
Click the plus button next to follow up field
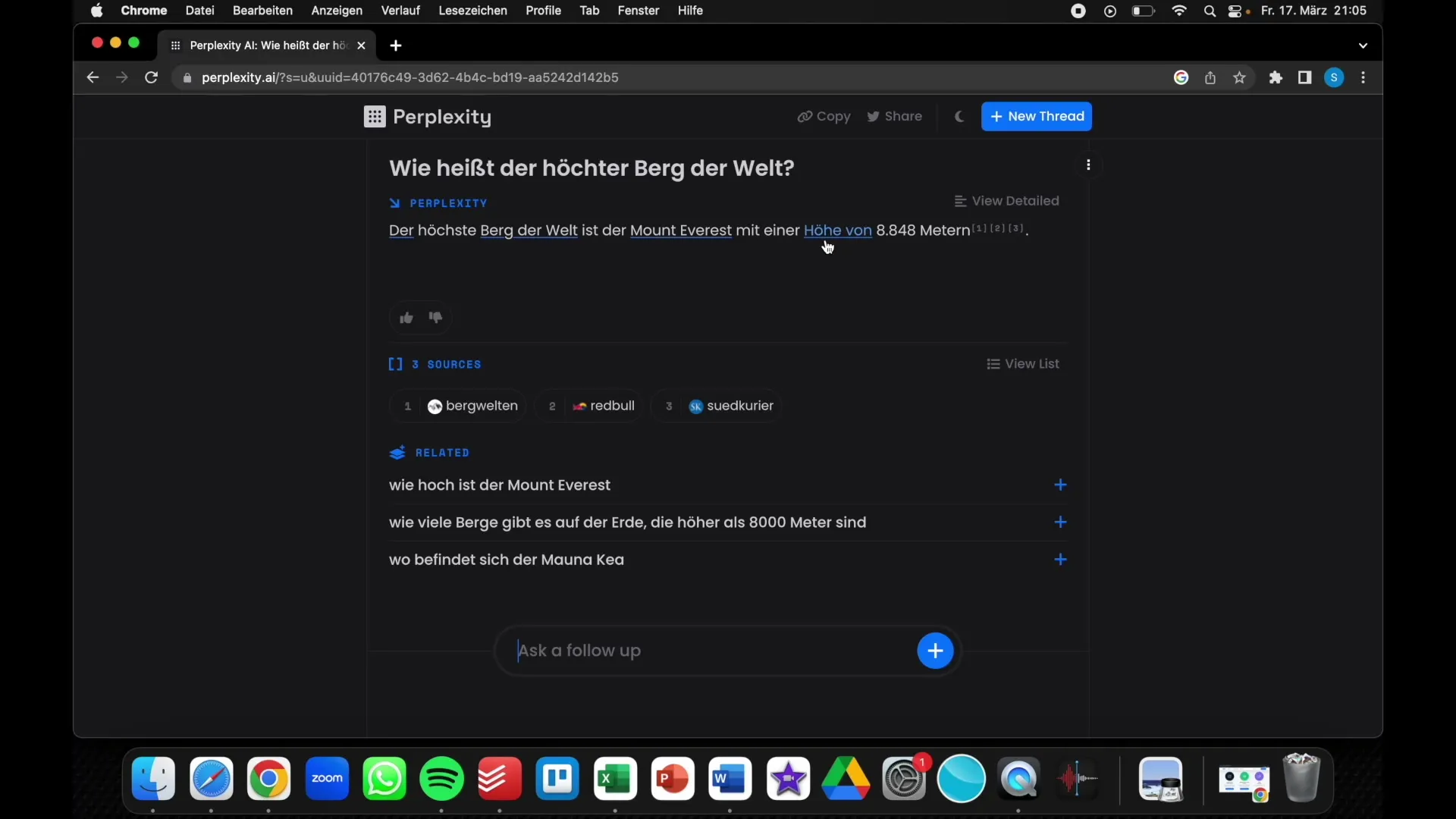pos(934,650)
